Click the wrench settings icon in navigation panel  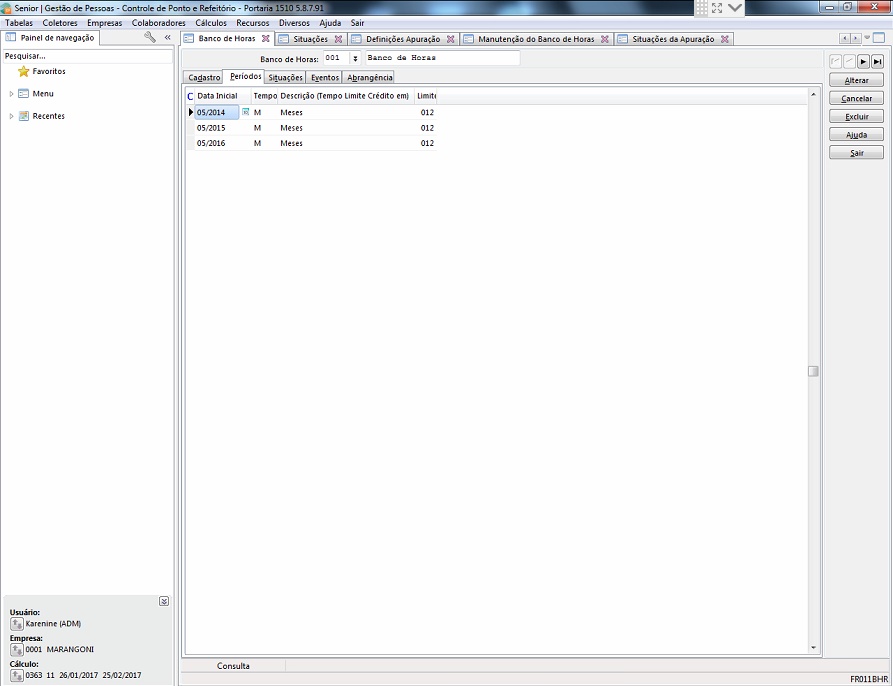[150, 37]
